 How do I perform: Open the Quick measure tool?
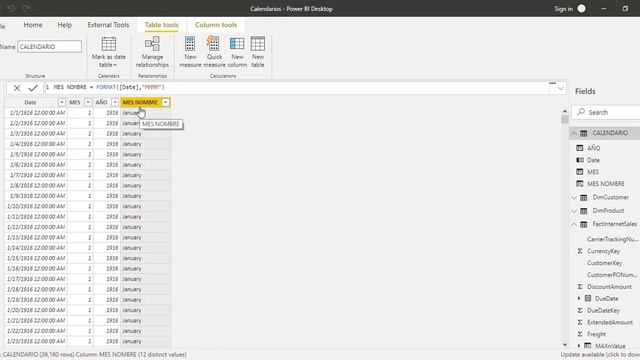coord(214,52)
